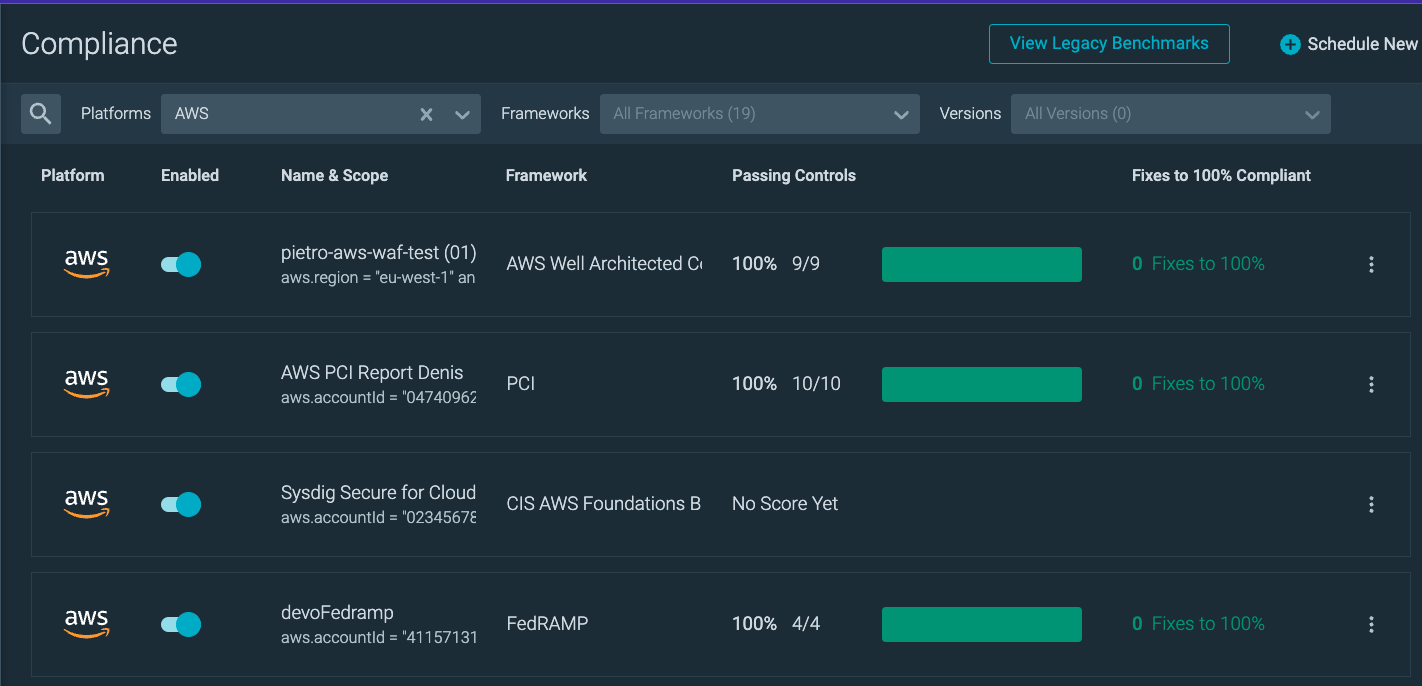This screenshot has width=1422, height=686.
Task: Sort by Passing Controls column header
Action: click(794, 175)
